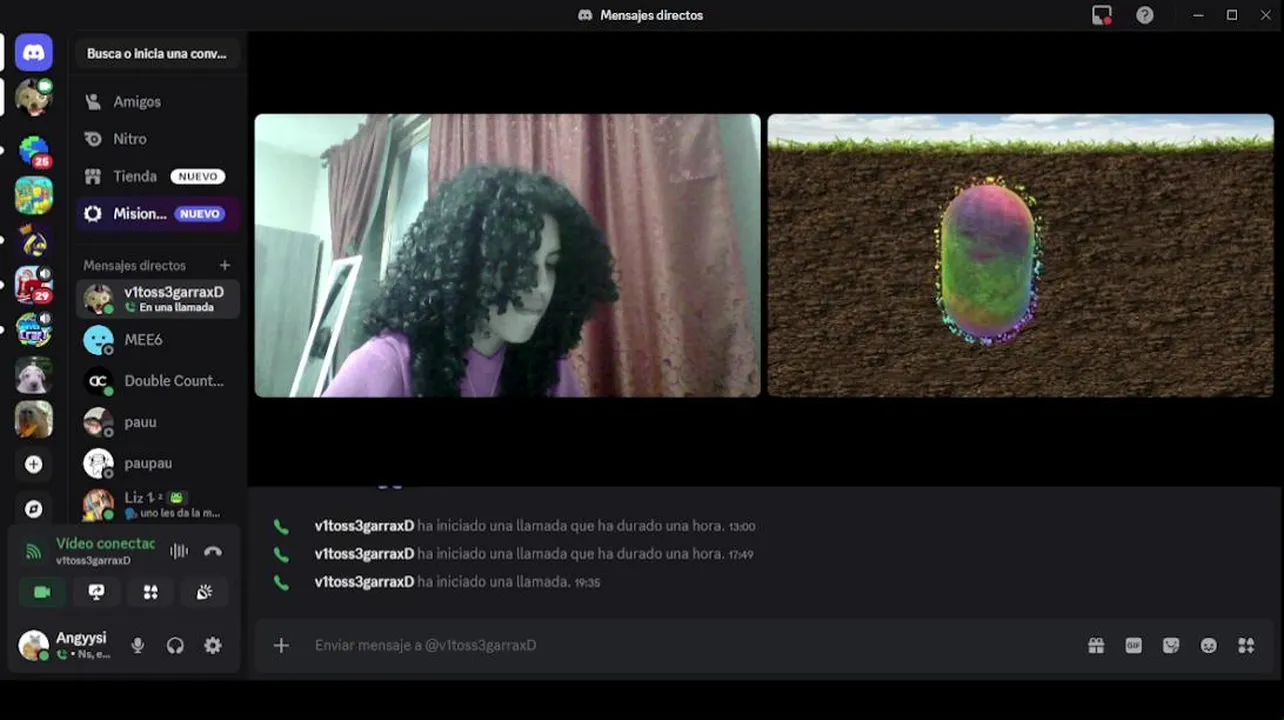Click the inbox icon in title bar
The height and width of the screenshot is (720, 1284).
[1101, 15]
